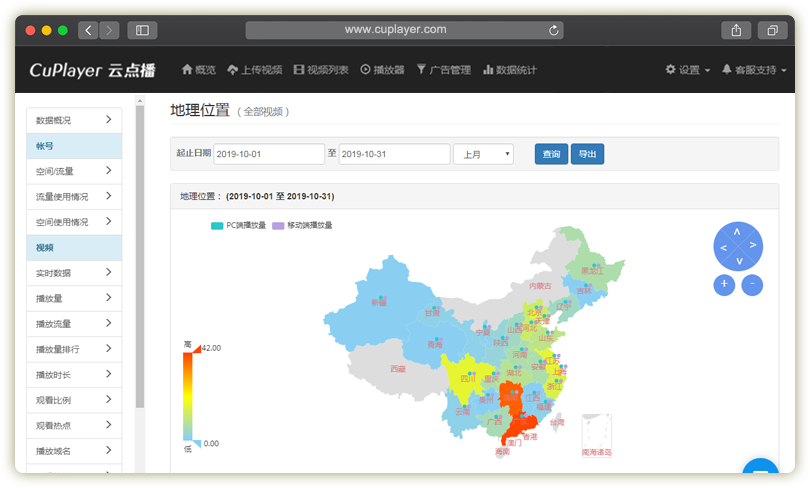This screenshot has height=488, width=810.
Task: Select 播放量排行 in the sidebar
Action: (x=73, y=349)
